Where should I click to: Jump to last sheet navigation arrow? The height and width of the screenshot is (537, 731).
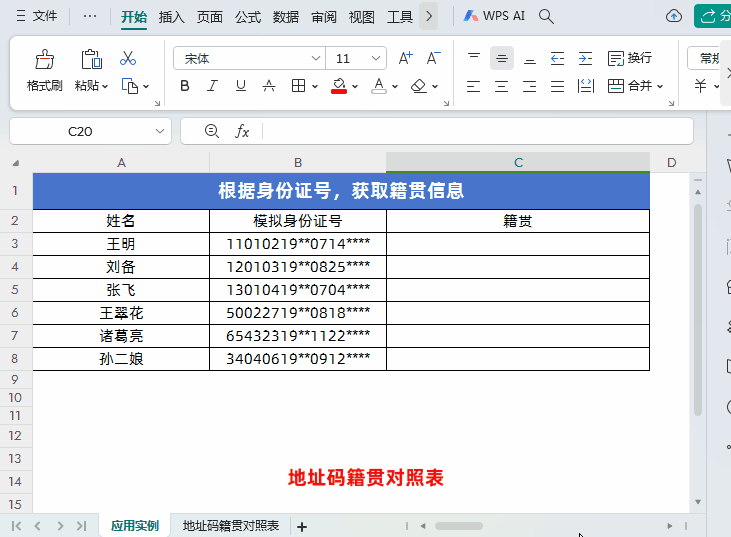[82, 526]
